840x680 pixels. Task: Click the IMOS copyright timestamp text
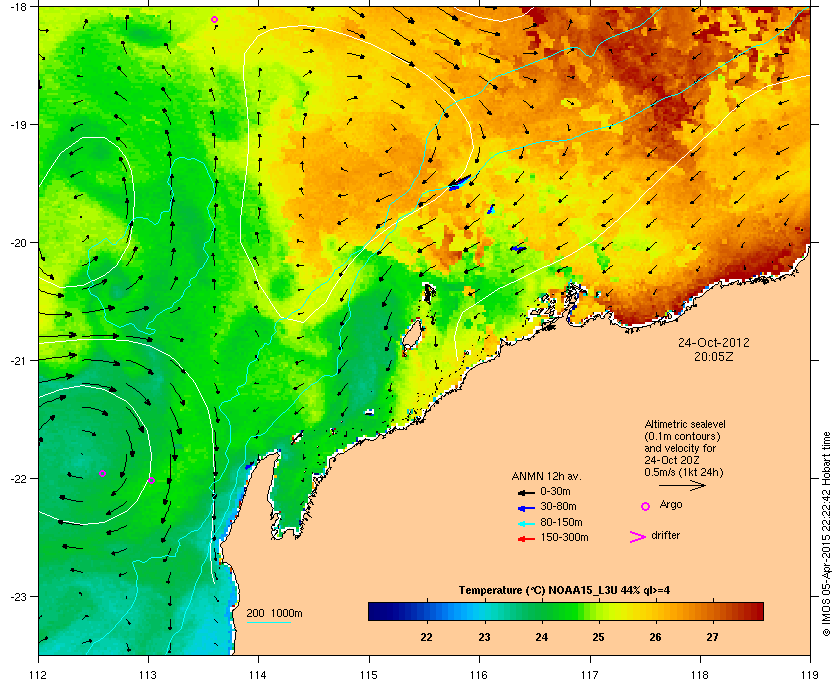[826, 534]
